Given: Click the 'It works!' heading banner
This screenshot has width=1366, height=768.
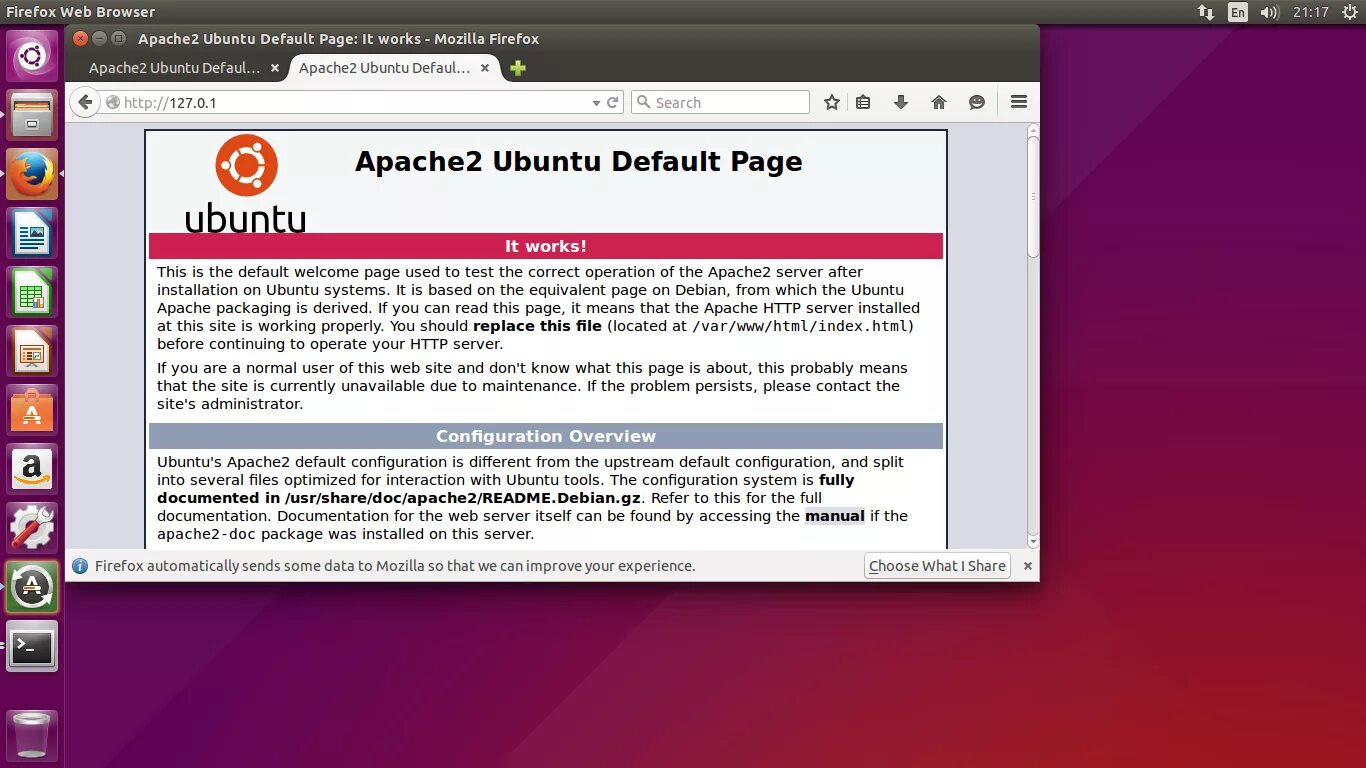Looking at the screenshot, I should click(x=546, y=246).
